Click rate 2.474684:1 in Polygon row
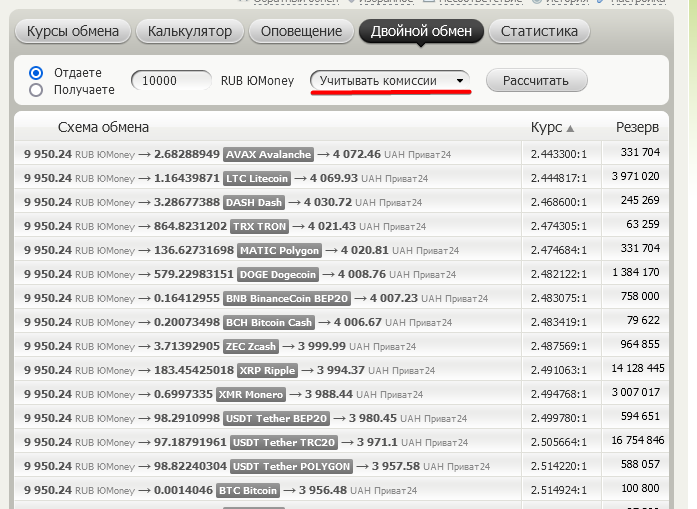This screenshot has width=697, height=509. (x=559, y=250)
